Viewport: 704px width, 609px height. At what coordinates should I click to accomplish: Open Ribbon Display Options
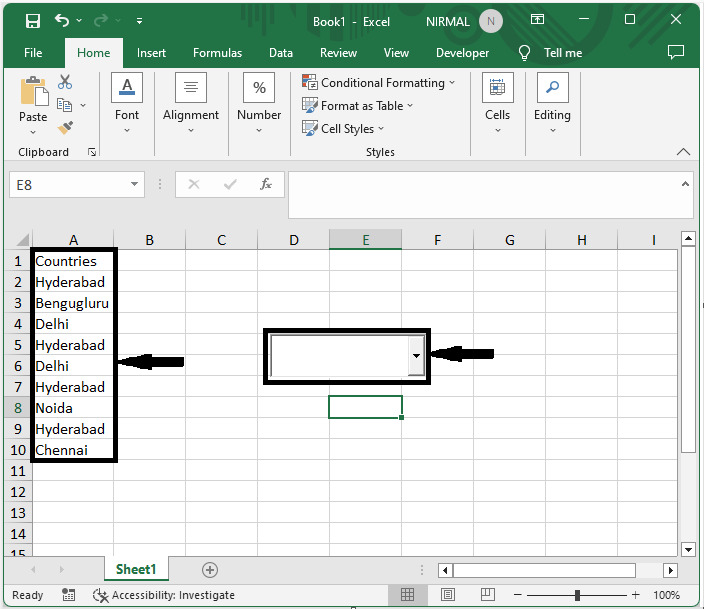537,19
